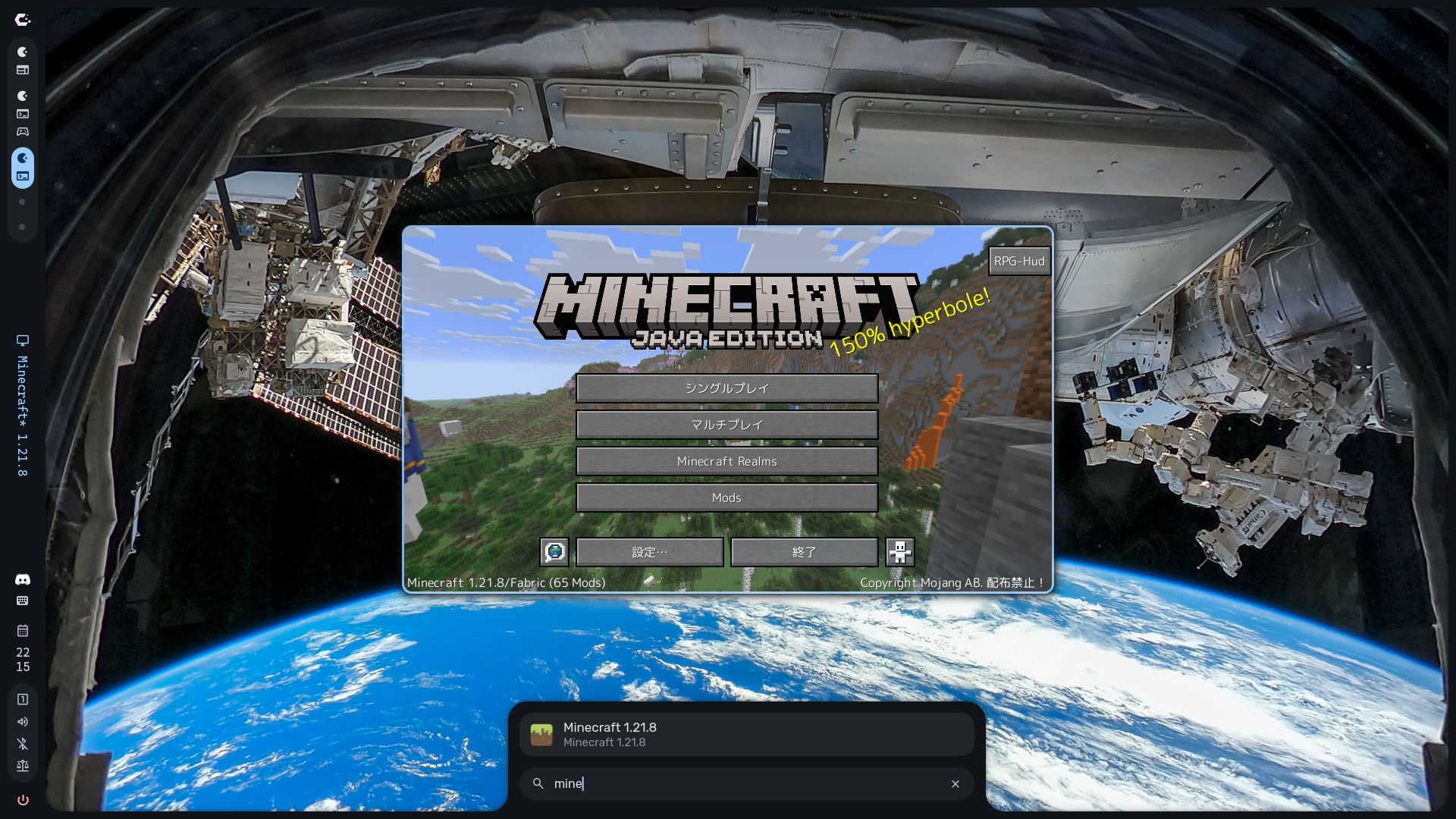Click the Discord tray icon
The image size is (1456, 819).
pos(23,579)
